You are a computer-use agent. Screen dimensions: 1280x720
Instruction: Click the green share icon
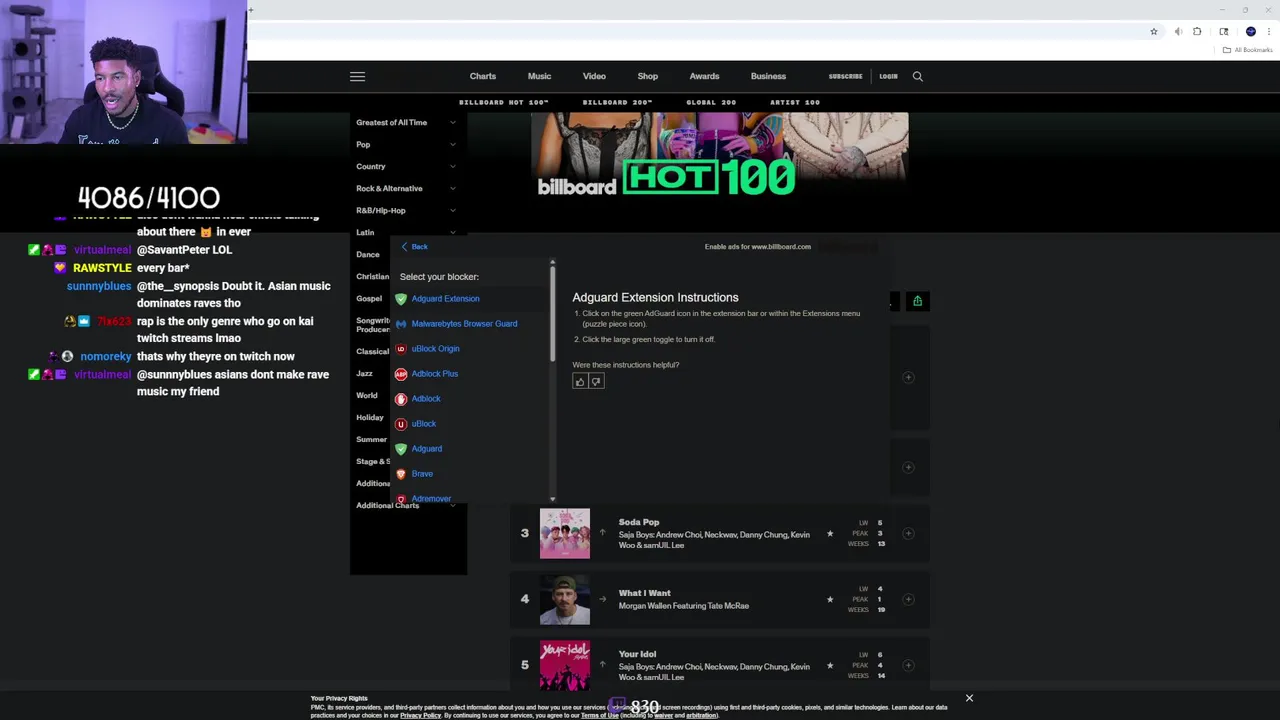(917, 301)
